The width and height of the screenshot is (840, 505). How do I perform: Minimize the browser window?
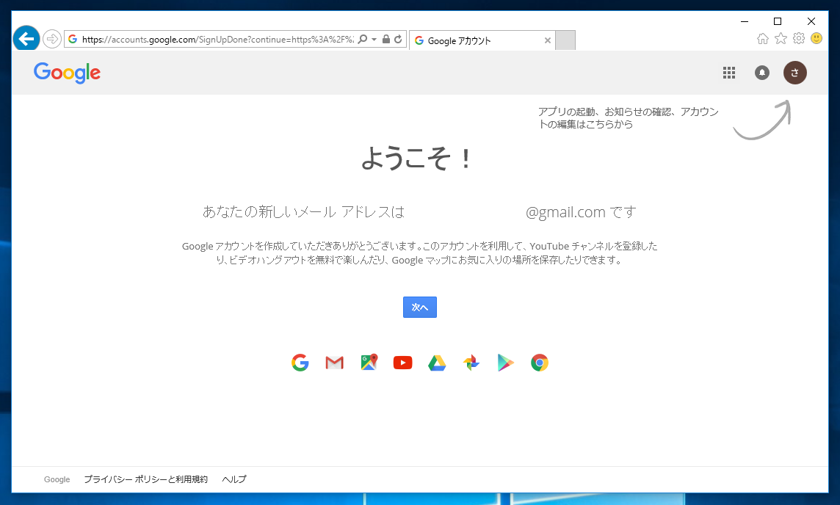click(x=745, y=21)
